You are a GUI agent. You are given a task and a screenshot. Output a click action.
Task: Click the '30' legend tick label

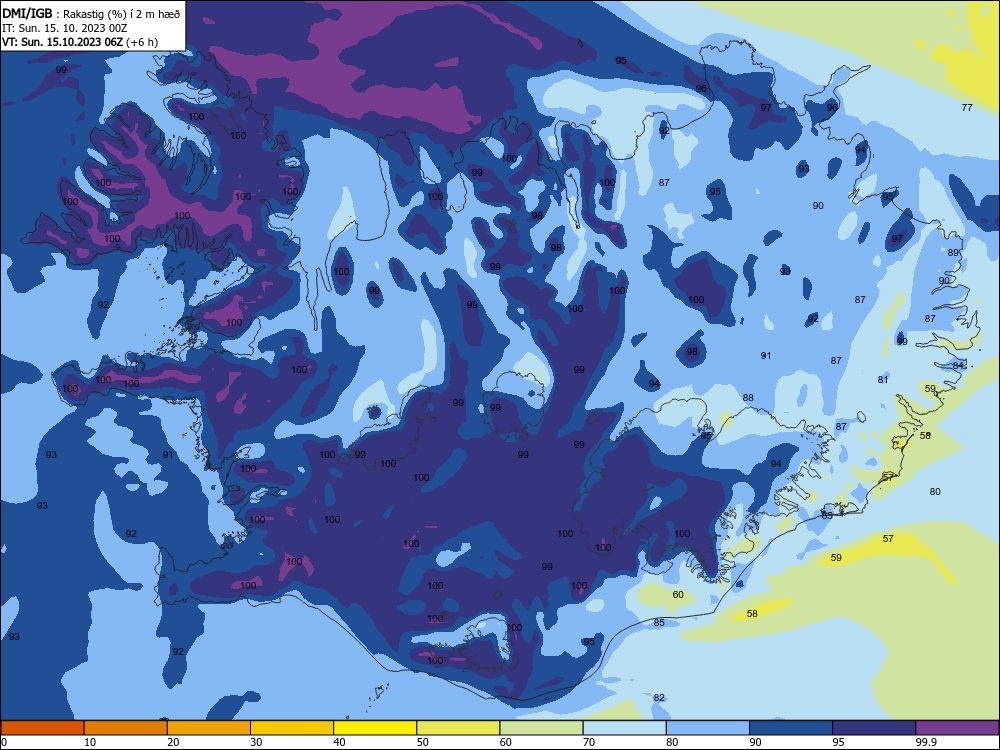pos(256,742)
